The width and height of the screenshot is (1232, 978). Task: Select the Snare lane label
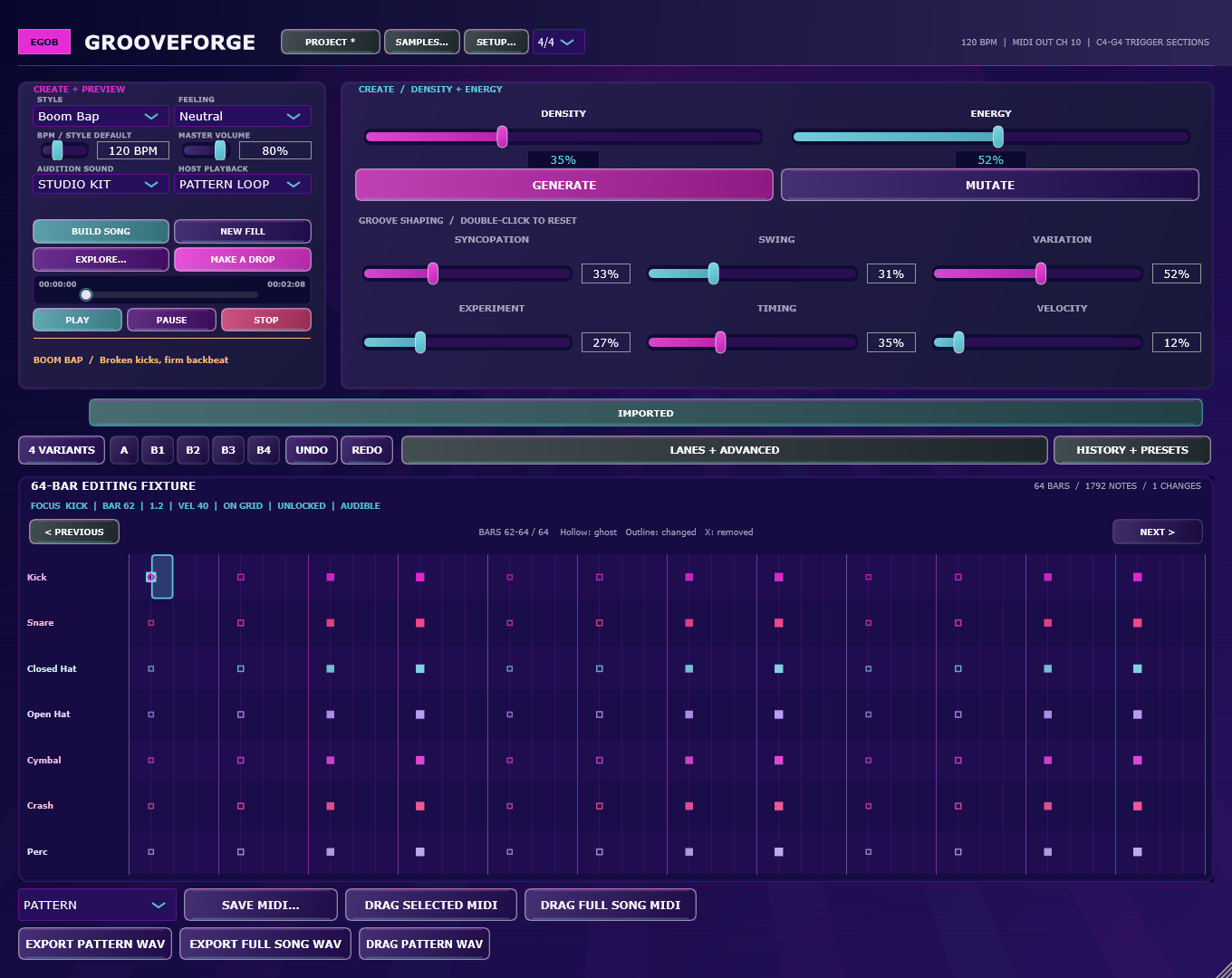40,623
